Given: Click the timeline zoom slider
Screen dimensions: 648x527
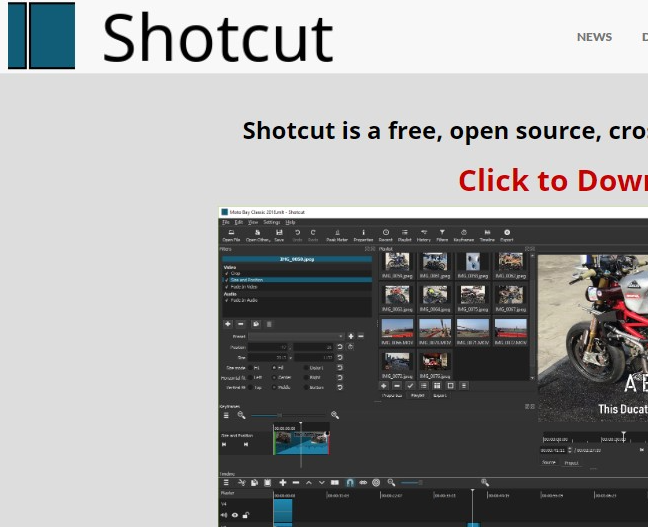Looking at the screenshot, I should 411,482.
